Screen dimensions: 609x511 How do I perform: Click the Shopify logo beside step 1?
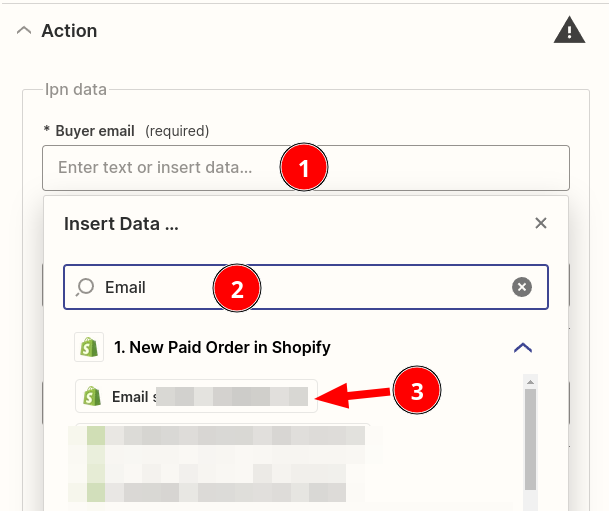click(x=89, y=347)
